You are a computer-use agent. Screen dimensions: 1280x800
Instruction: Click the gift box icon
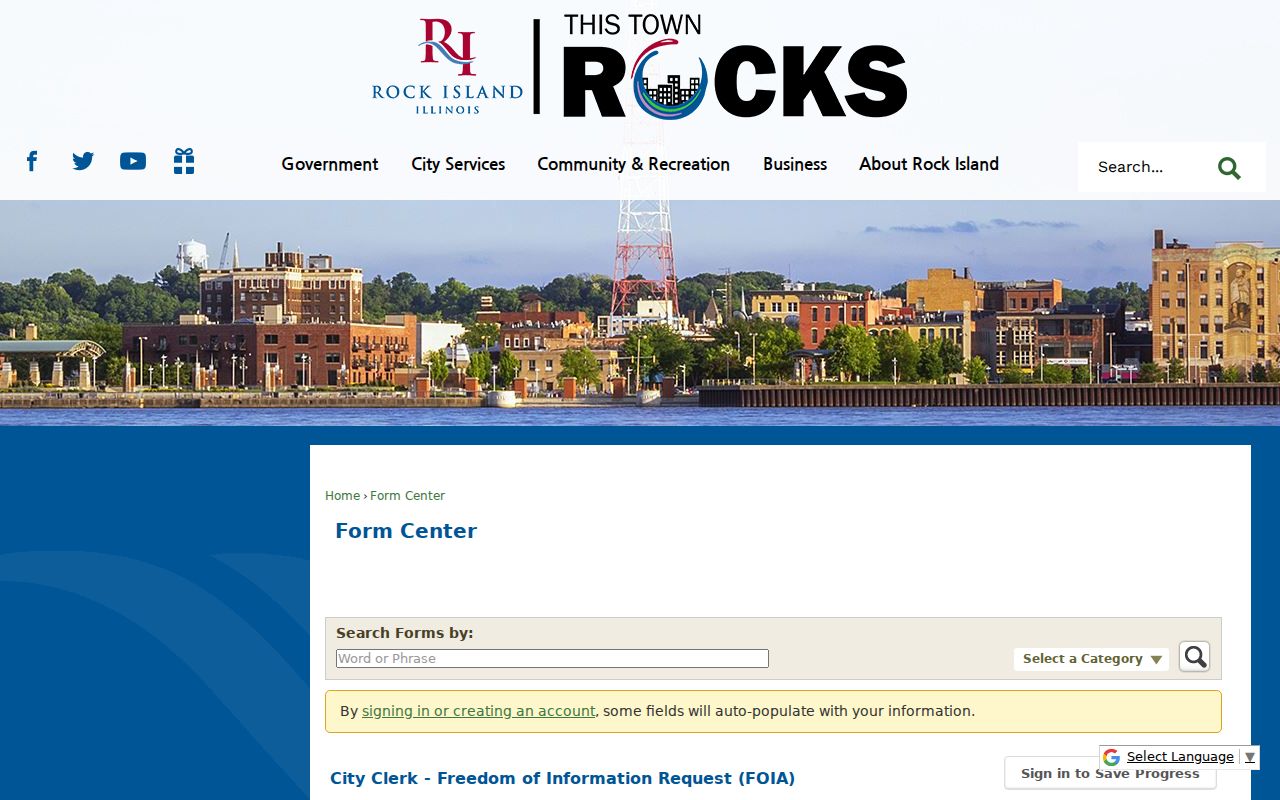tap(184, 161)
